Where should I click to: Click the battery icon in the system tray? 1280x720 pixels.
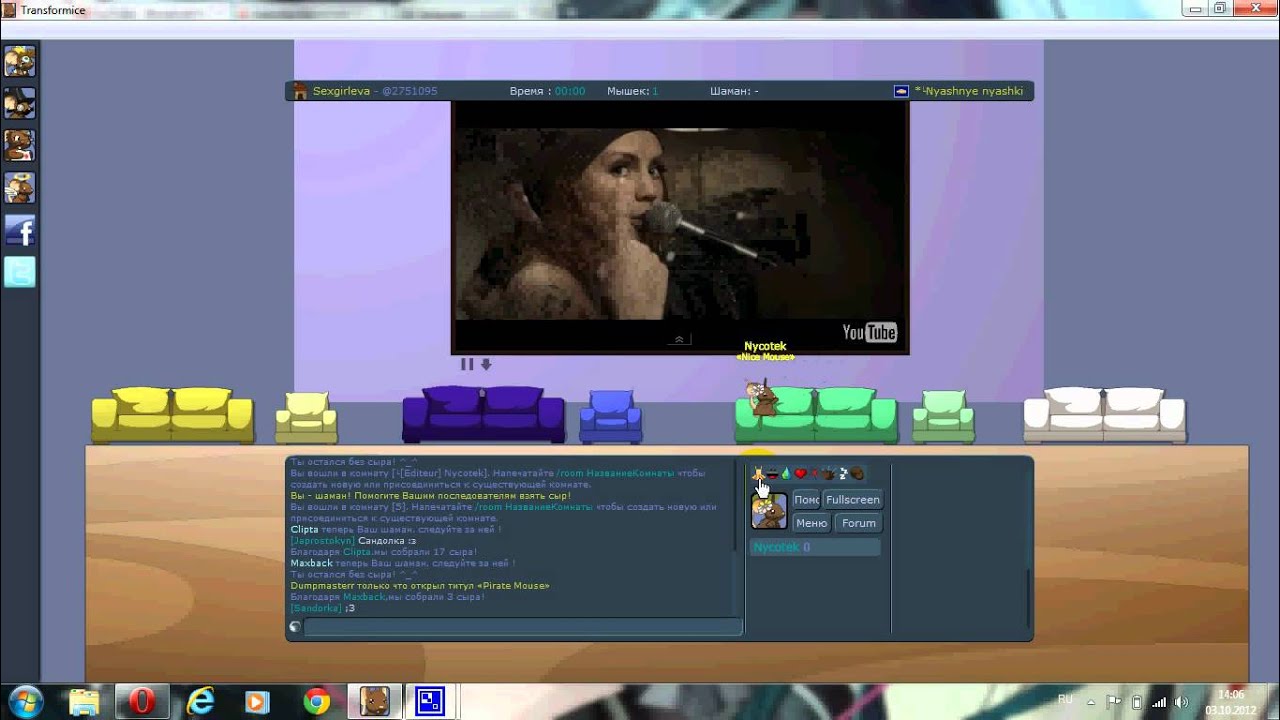click(1136, 701)
